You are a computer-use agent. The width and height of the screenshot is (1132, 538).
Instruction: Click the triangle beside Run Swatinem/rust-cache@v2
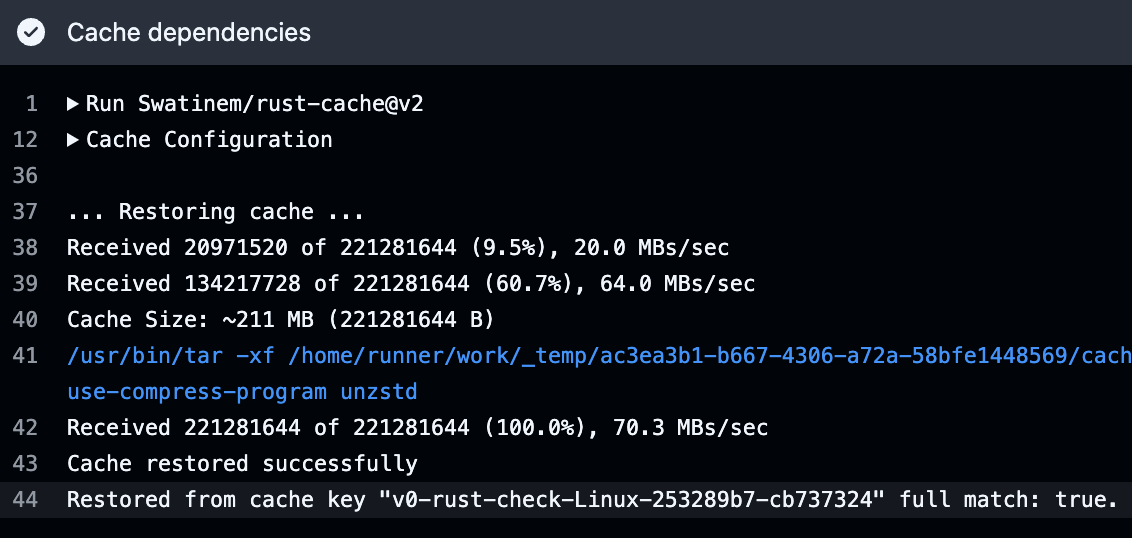pyautogui.click(x=73, y=104)
